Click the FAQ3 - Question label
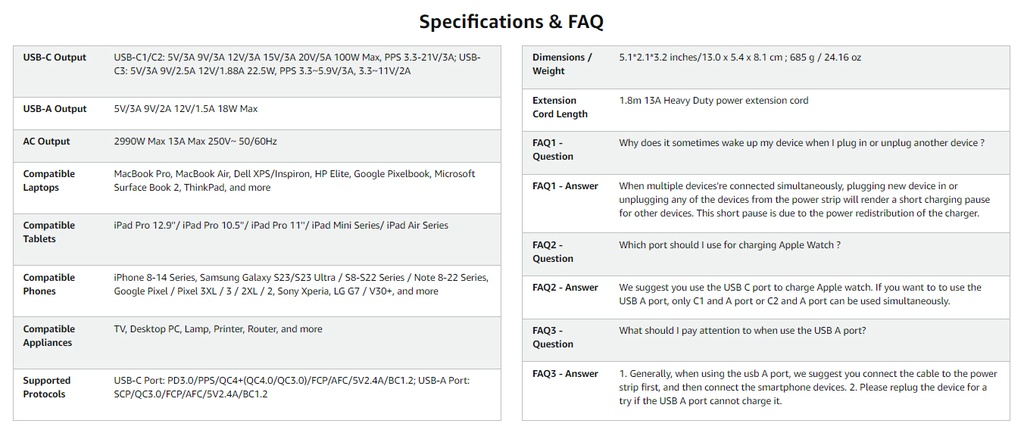Screen dimensions: 1024x439 553,337
